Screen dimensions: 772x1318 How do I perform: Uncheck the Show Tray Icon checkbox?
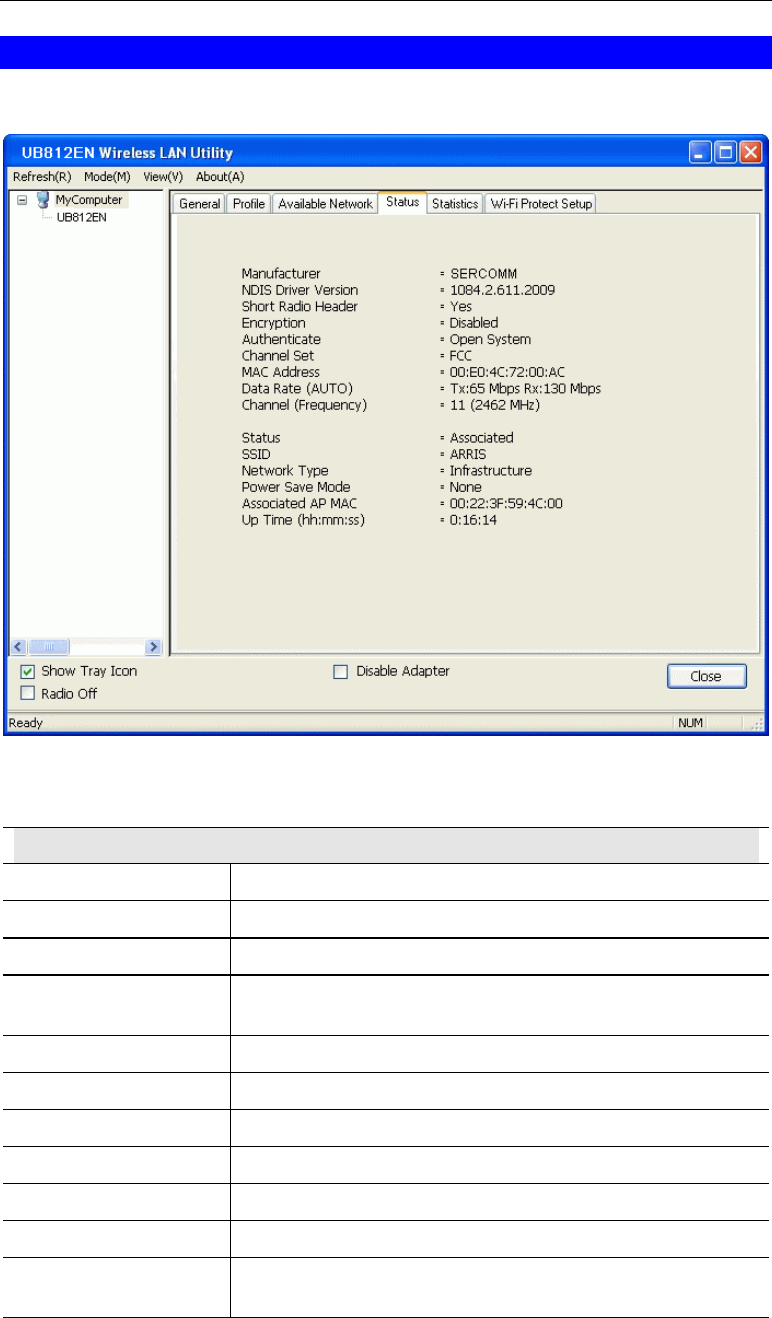tap(27, 672)
